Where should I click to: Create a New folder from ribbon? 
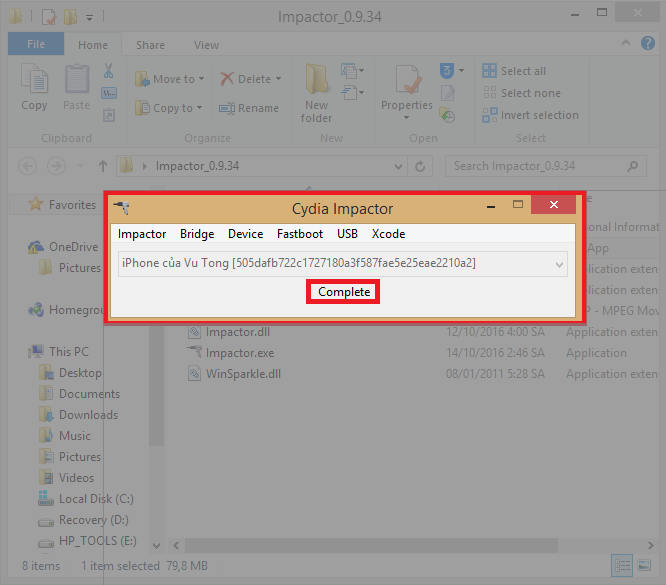click(x=317, y=93)
